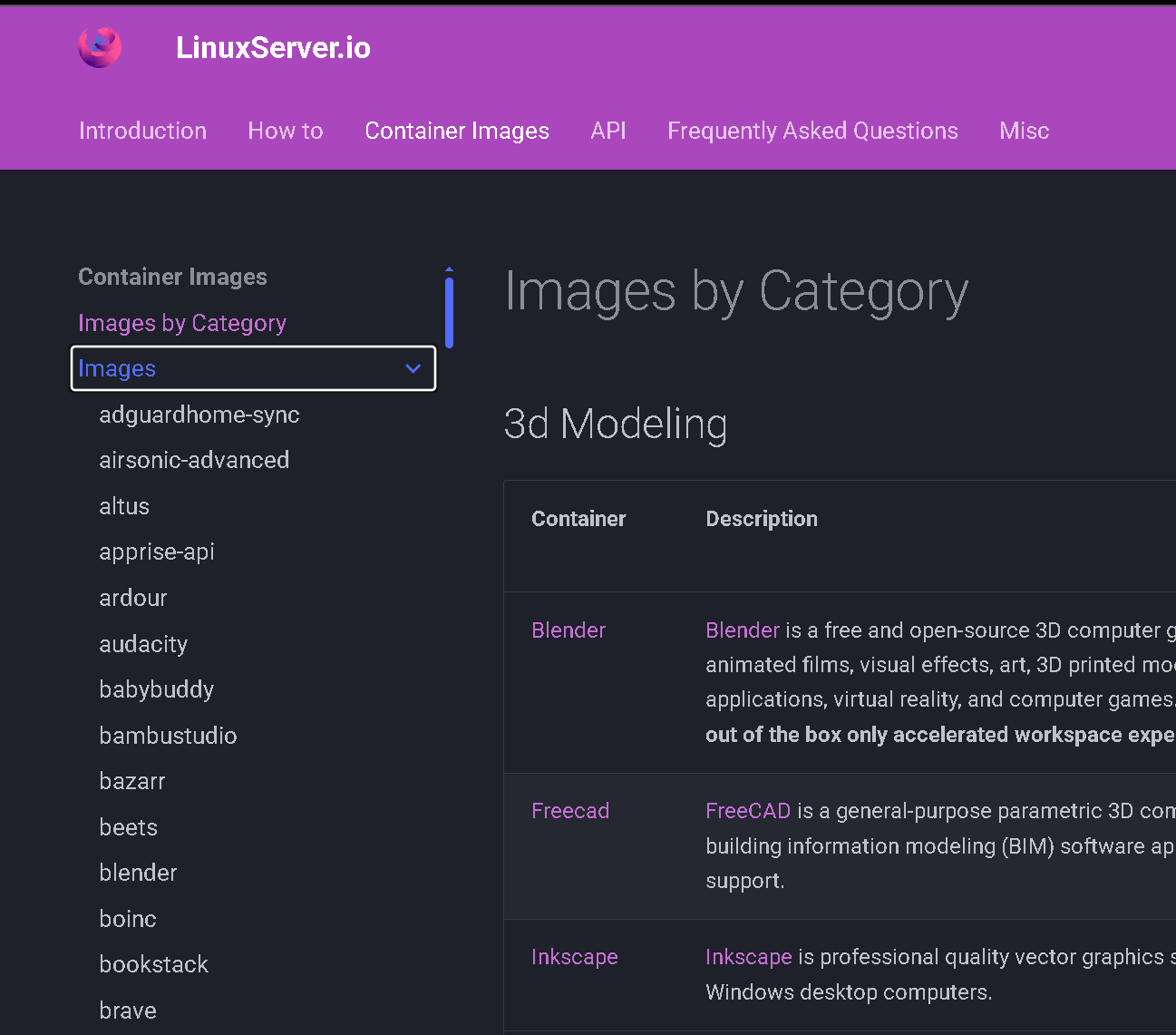Switch to the API tab
This screenshot has width=1176, height=1035.
(608, 131)
